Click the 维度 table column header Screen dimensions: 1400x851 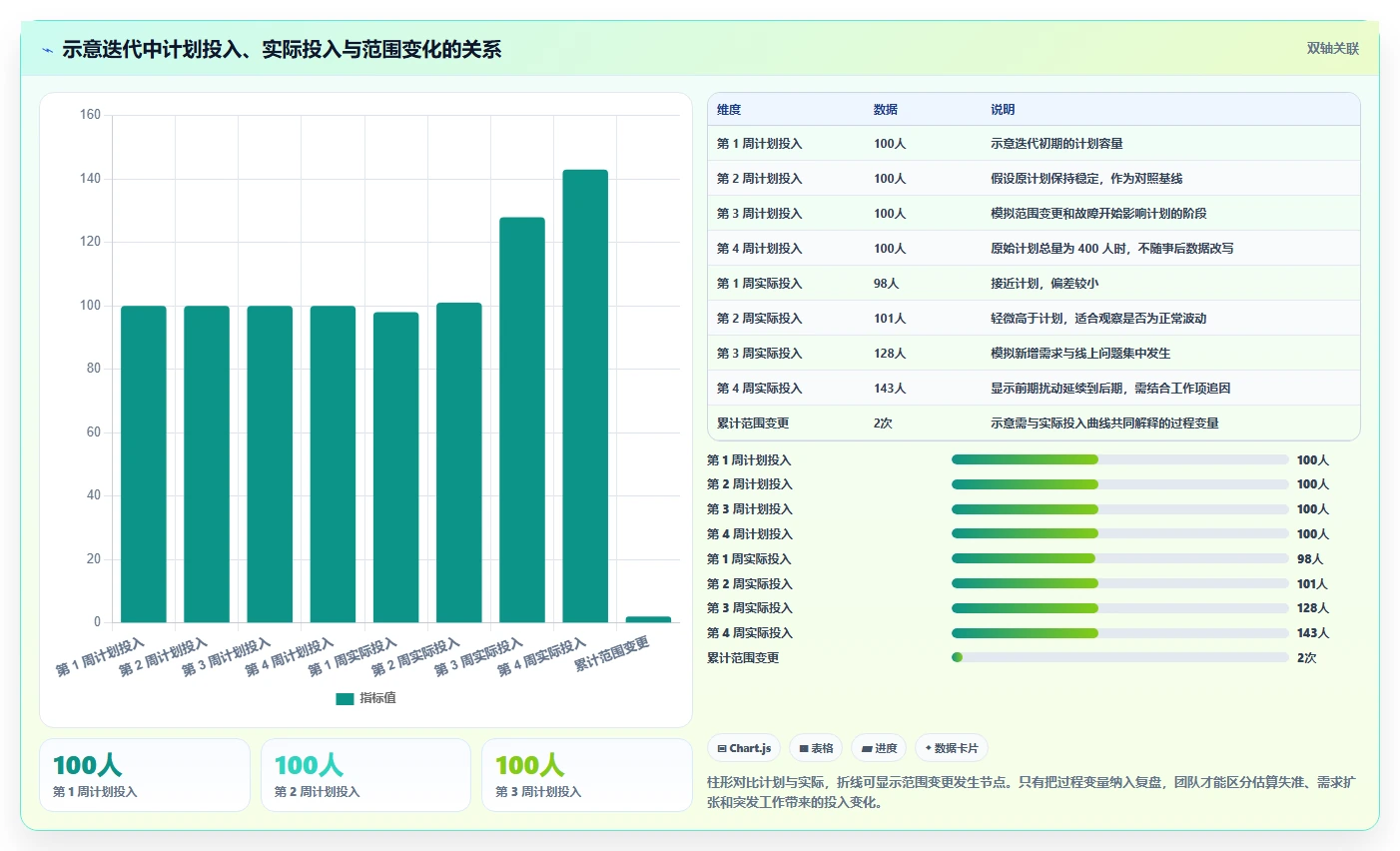729,110
